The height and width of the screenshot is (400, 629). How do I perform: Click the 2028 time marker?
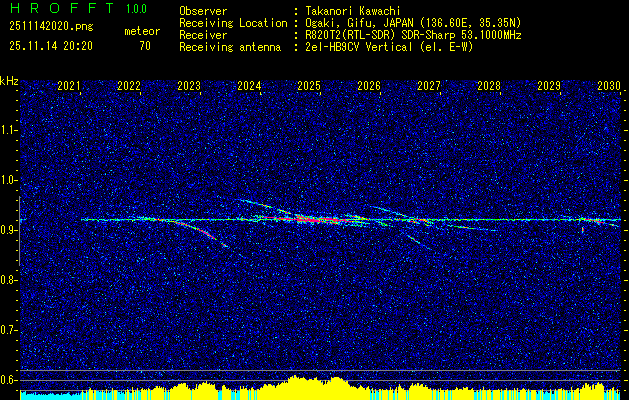point(489,85)
